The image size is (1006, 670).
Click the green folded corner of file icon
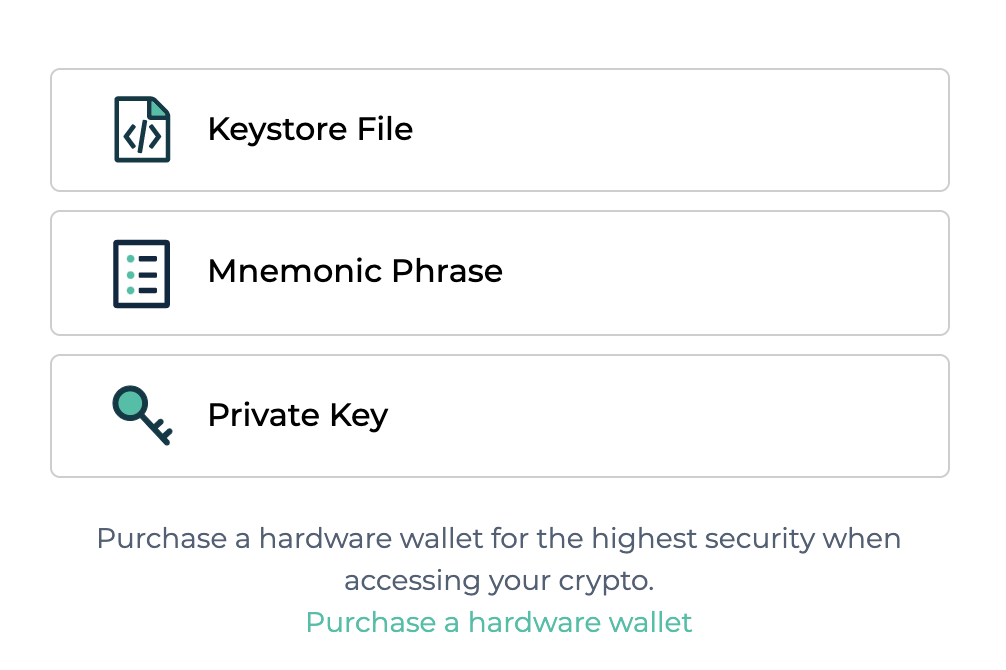[x=159, y=107]
